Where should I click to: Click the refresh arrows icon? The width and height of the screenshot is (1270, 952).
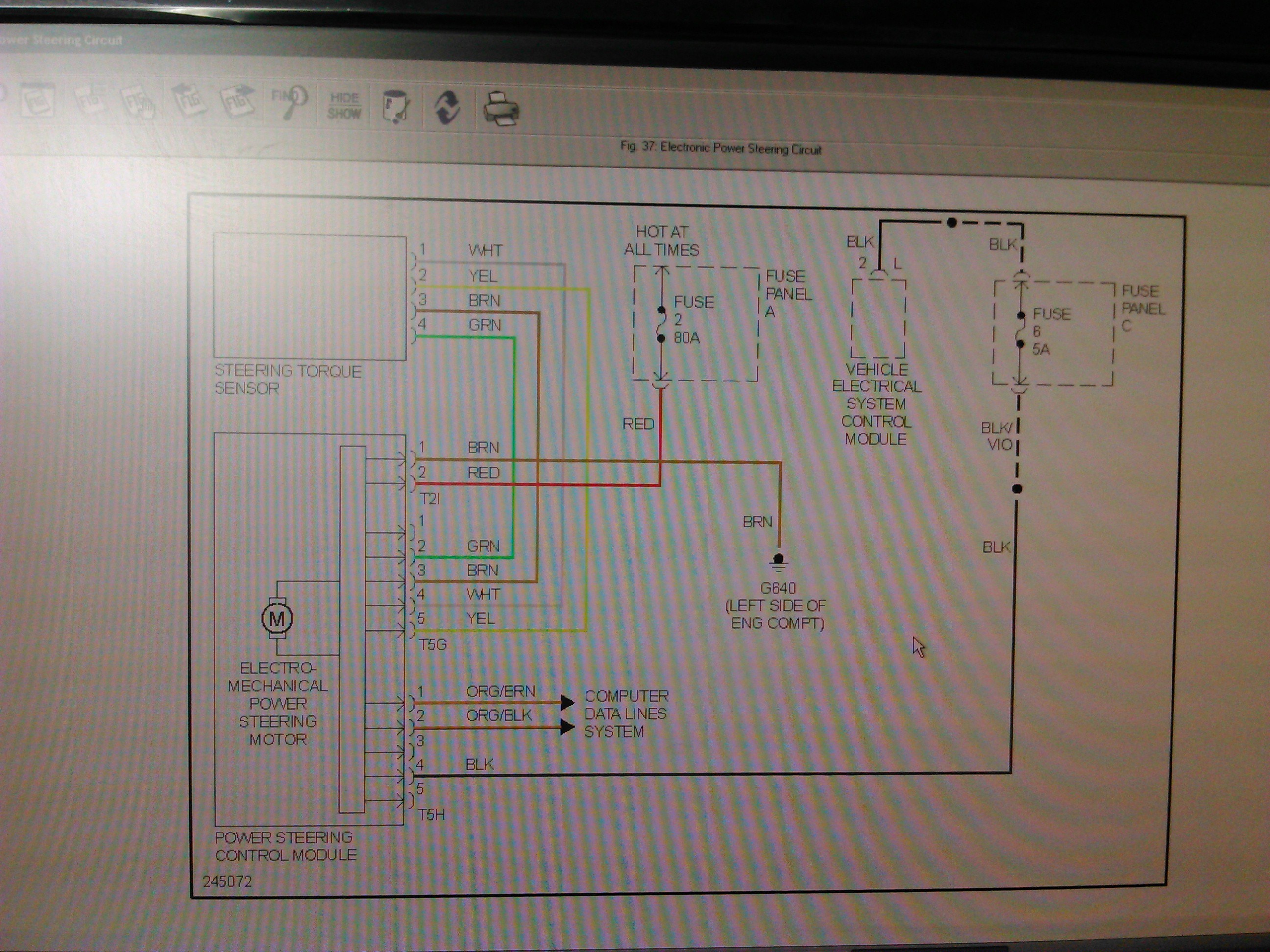tap(447, 107)
